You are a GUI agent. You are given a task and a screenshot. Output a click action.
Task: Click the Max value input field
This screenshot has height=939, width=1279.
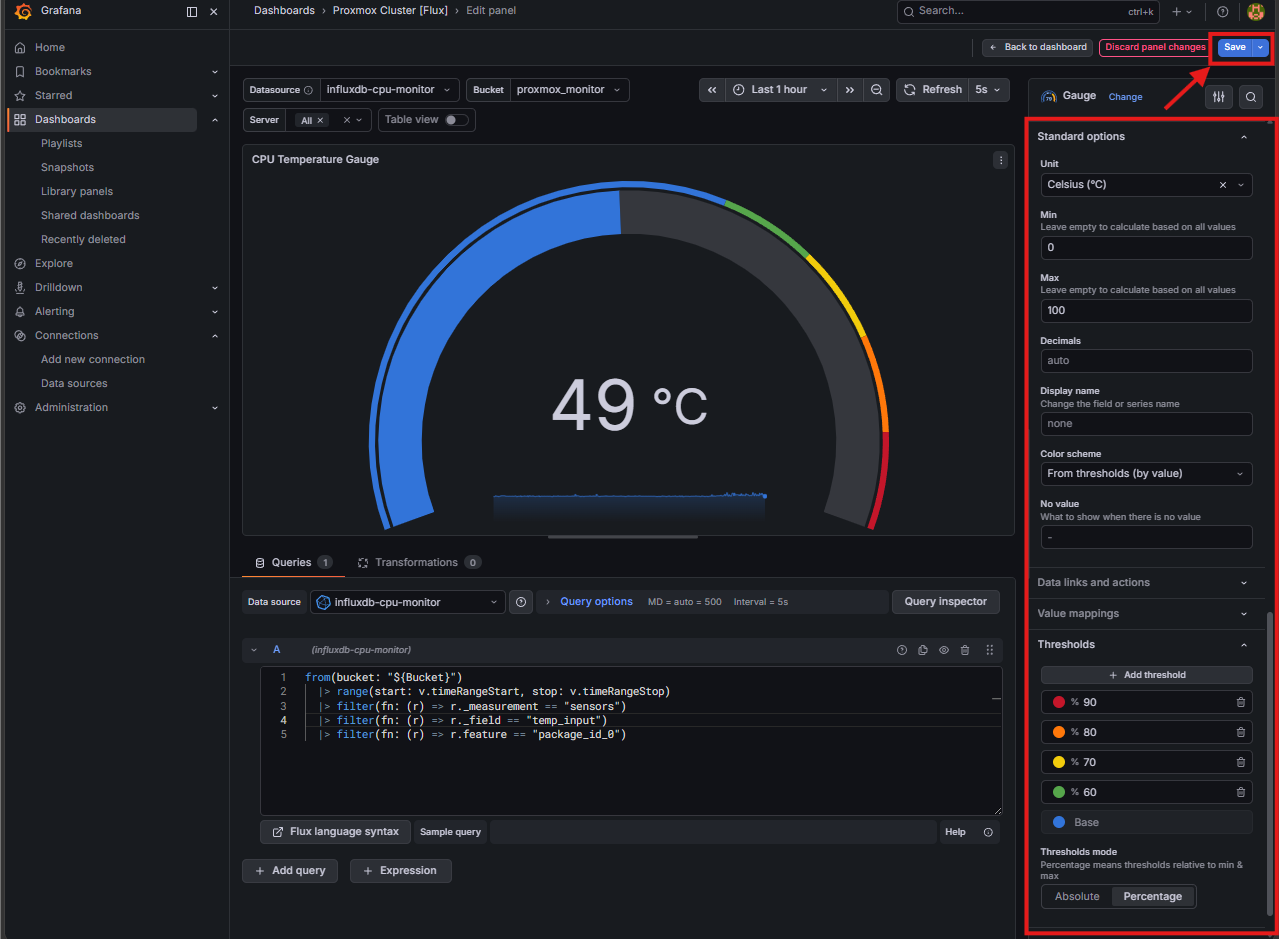tap(1146, 310)
